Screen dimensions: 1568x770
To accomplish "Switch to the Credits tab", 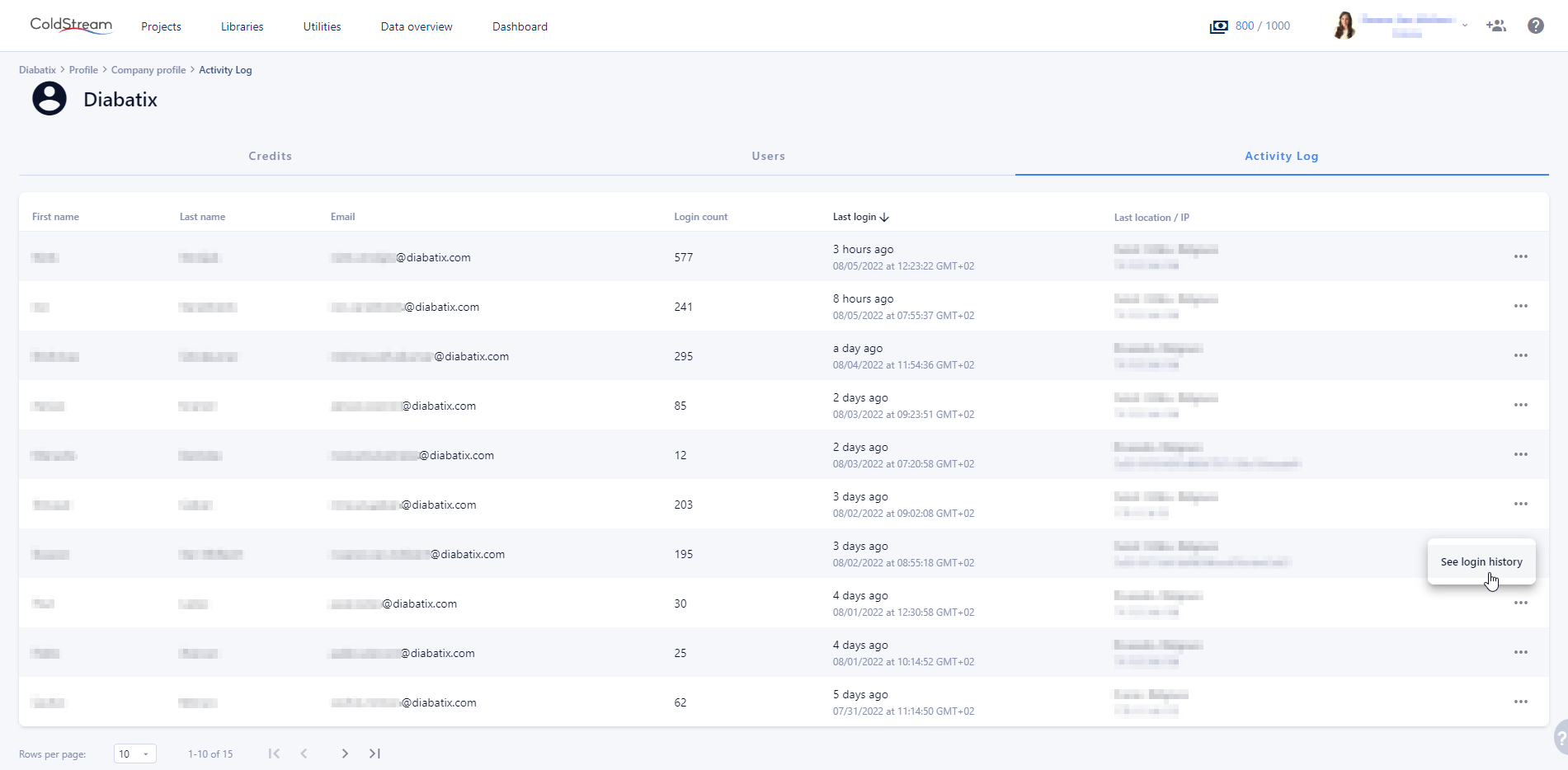I will click(271, 156).
